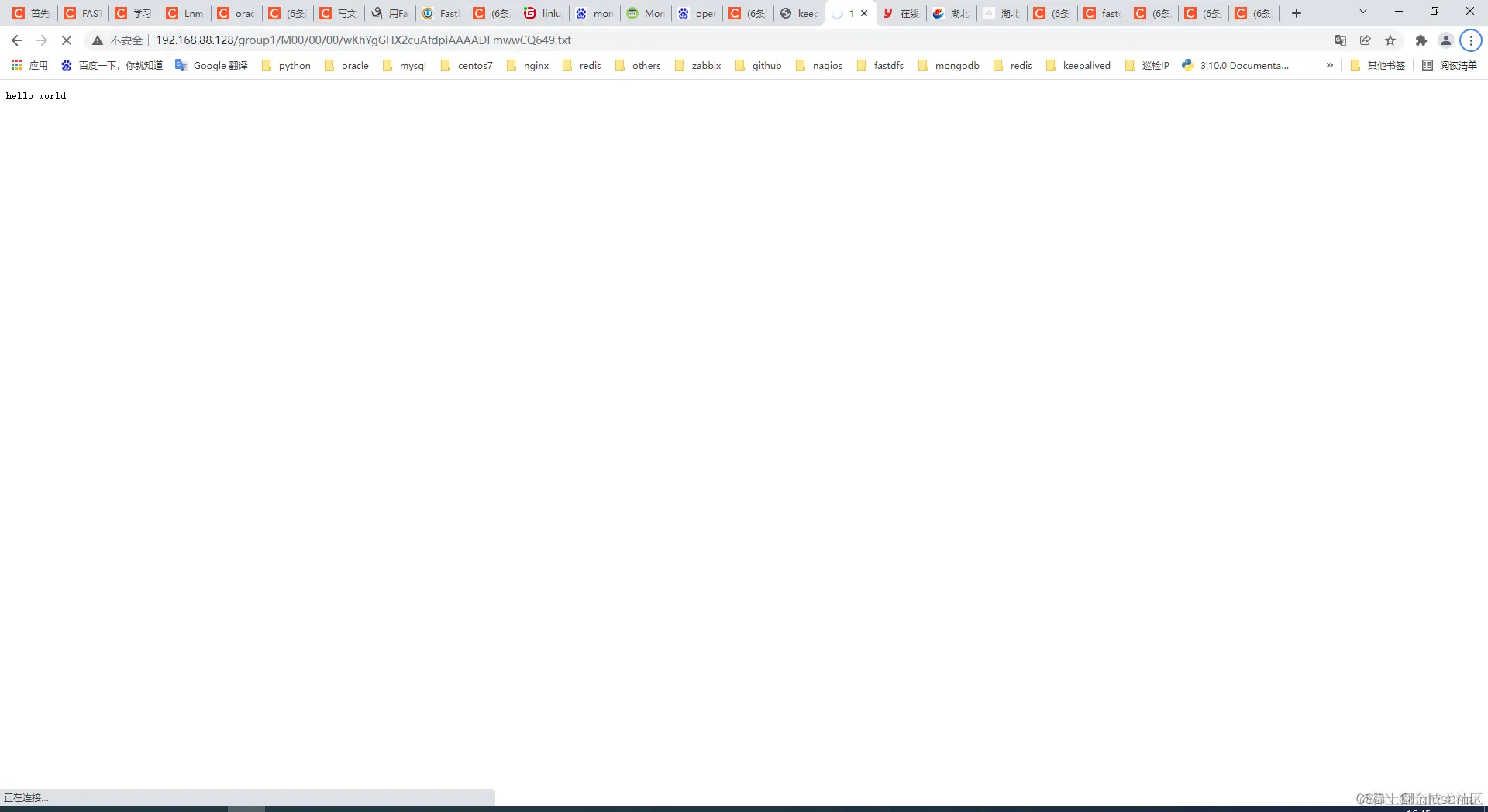Switch to the 首先 tab

[x=31, y=13]
